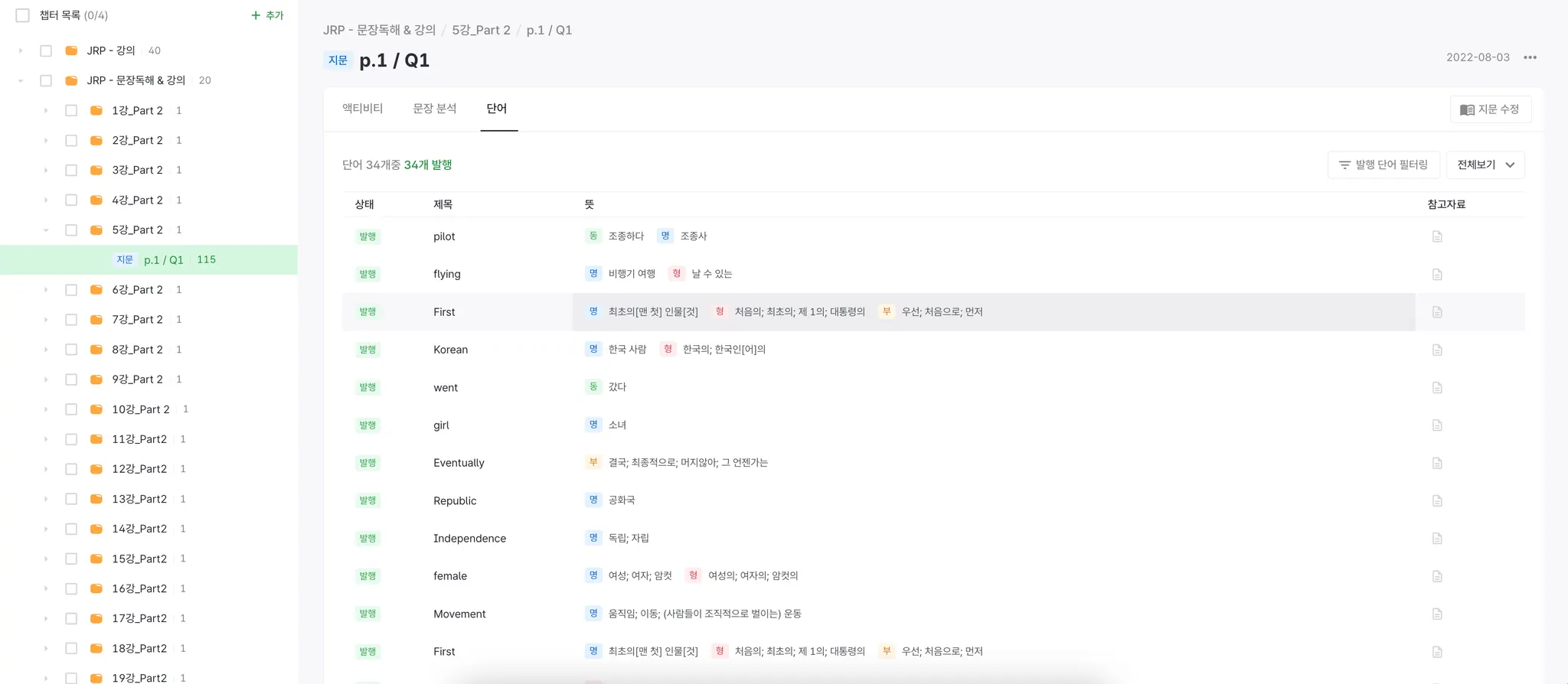Expand the 11강_Part2 chapter
The width and height of the screenshot is (1568, 684).
(46, 439)
